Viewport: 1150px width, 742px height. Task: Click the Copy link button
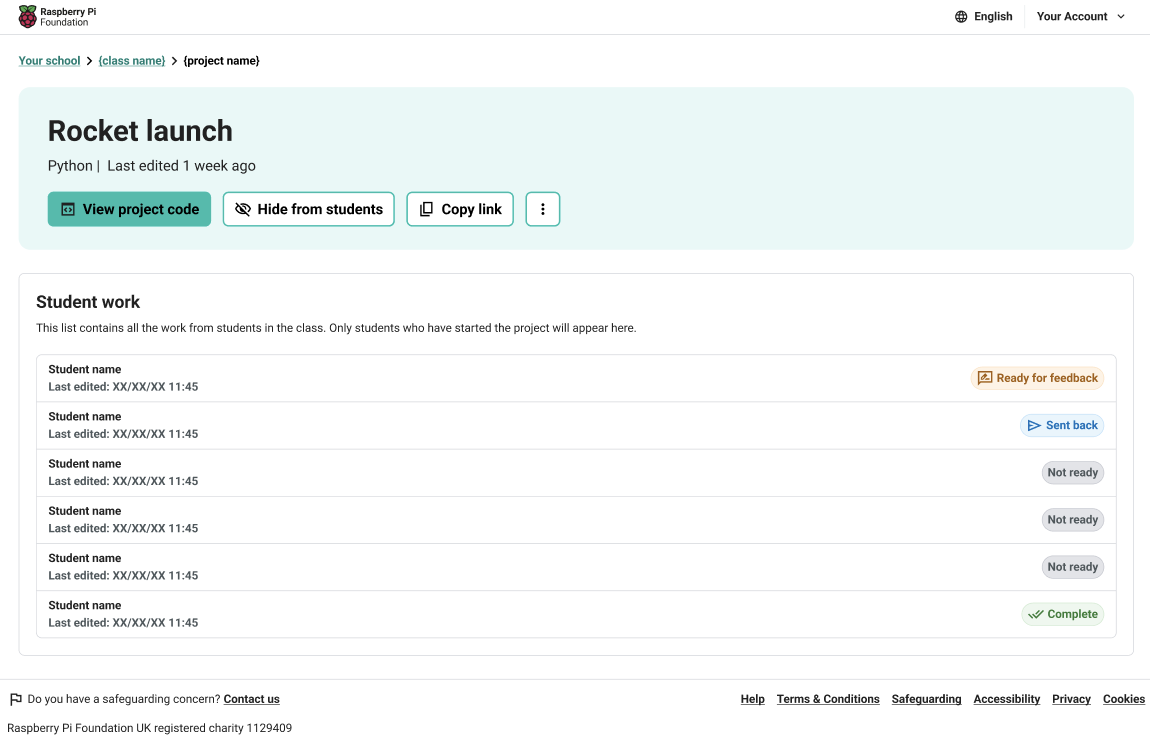[x=460, y=209]
